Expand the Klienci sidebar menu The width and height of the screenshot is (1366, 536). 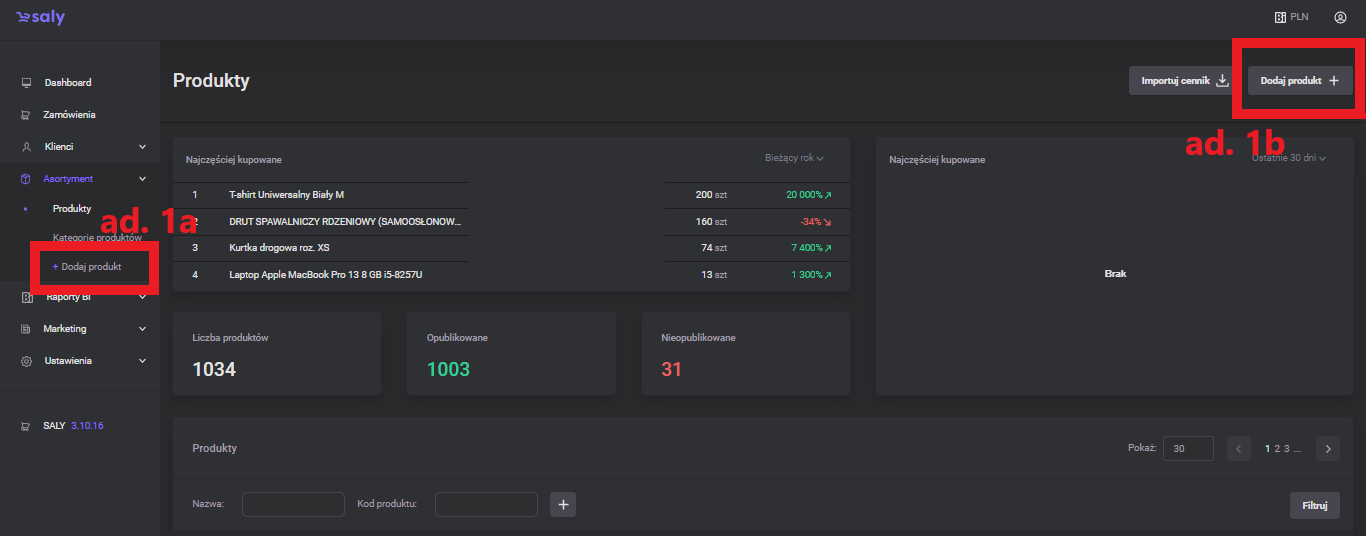point(142,147)
